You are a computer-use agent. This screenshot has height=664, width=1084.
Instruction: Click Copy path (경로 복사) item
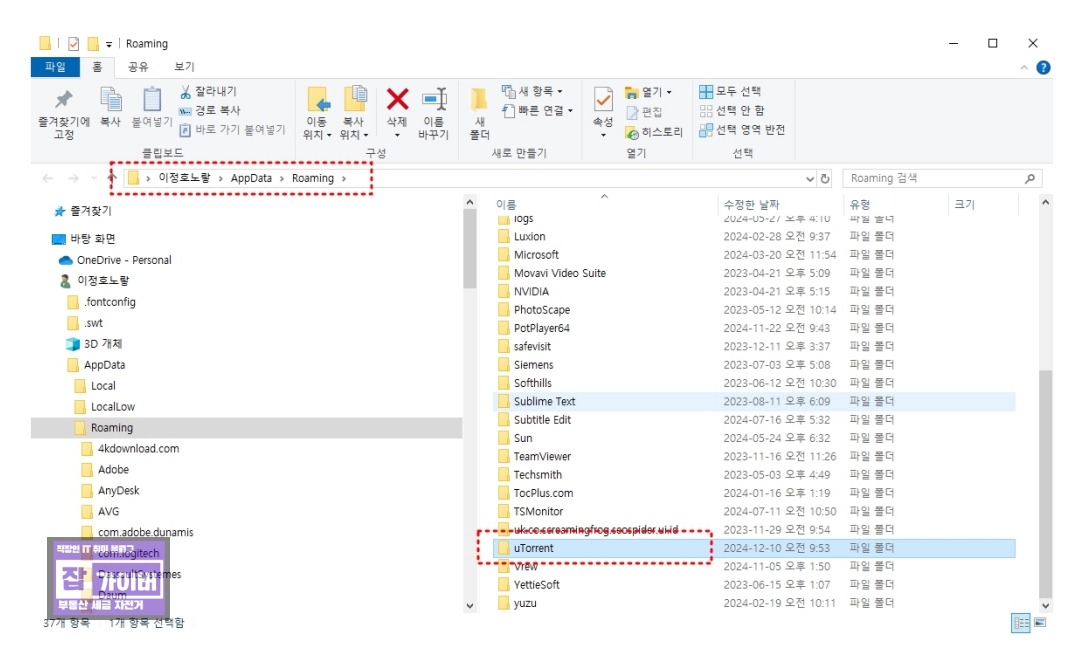click(x=209, y=111)
